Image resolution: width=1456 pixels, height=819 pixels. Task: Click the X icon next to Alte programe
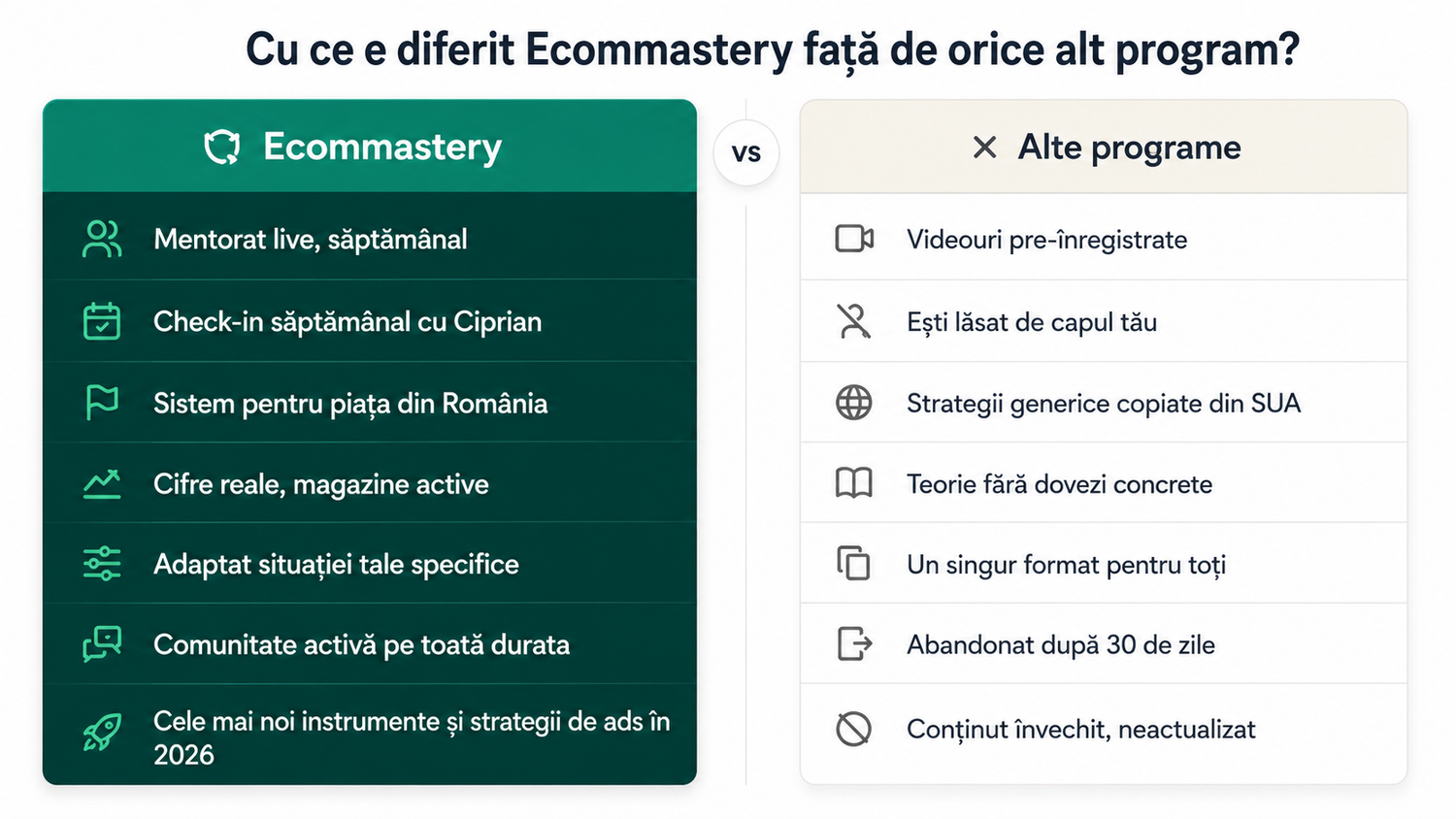tap(984, 147)
